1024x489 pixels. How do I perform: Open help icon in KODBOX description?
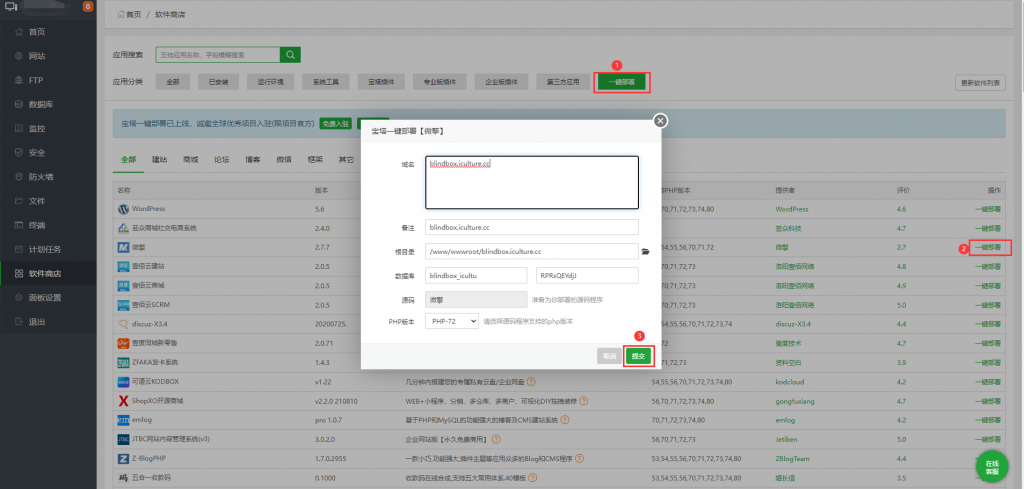tap(532, 381)
